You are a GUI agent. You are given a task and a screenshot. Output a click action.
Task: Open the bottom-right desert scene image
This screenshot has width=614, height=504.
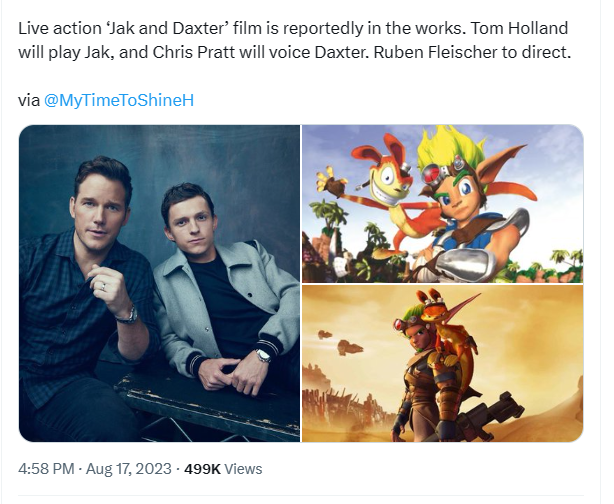pyautogui.click(x=442, y=364)
